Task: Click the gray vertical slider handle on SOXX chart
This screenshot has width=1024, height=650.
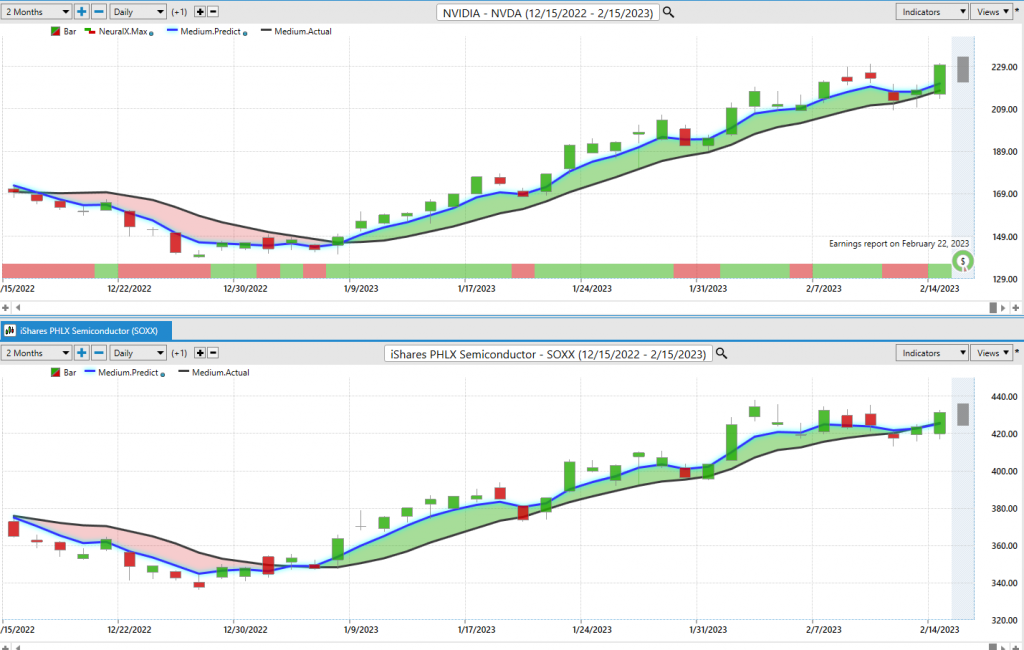Action: tap(963, 414)
